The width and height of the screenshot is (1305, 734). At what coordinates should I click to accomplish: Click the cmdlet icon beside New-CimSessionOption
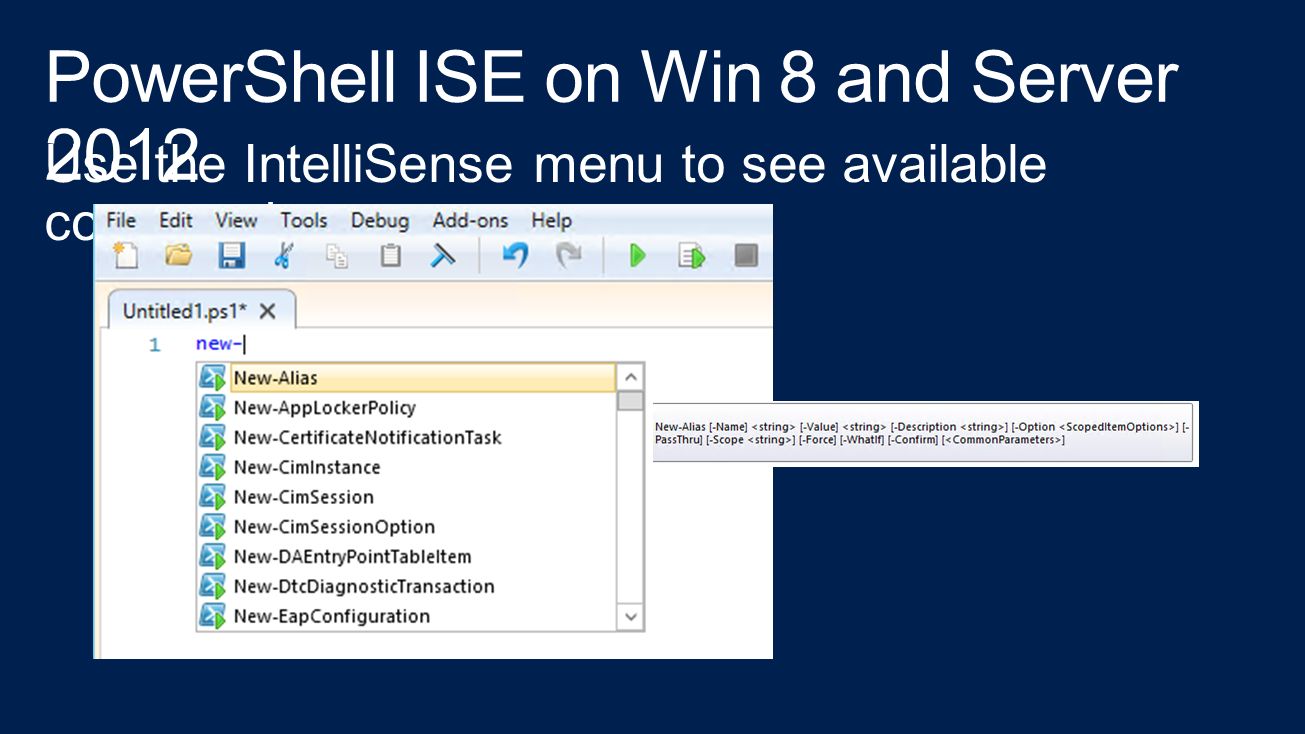click(x=213, y=527)
